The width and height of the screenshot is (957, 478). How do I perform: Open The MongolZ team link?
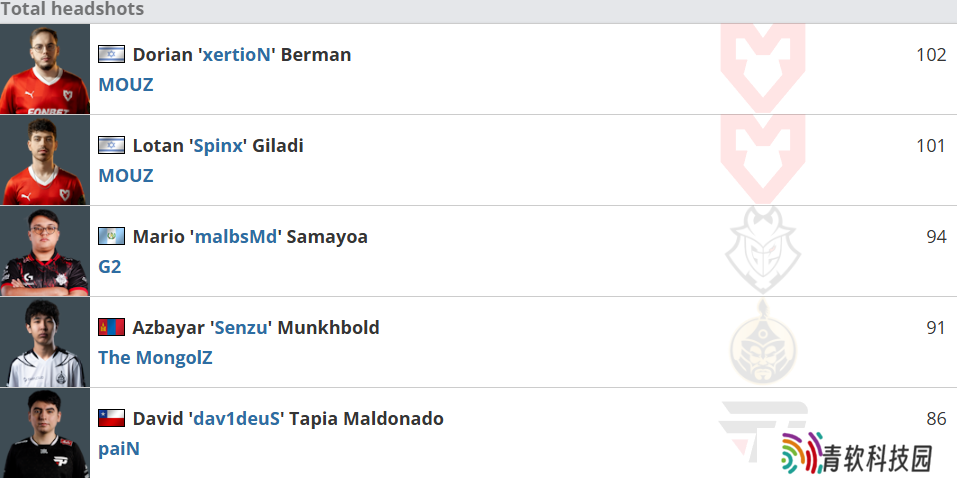click(155, 358)
